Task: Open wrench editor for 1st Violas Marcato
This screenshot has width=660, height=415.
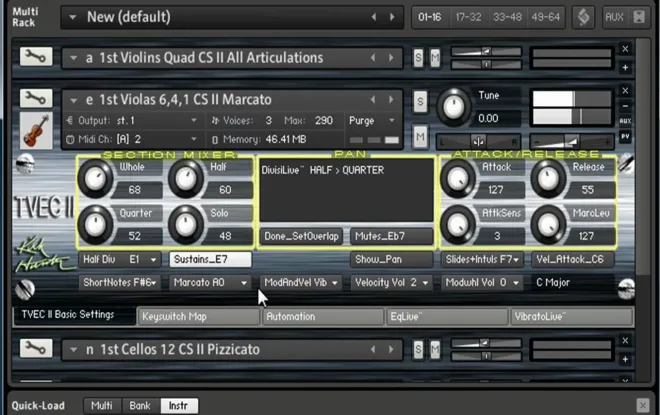Action: 36,98
